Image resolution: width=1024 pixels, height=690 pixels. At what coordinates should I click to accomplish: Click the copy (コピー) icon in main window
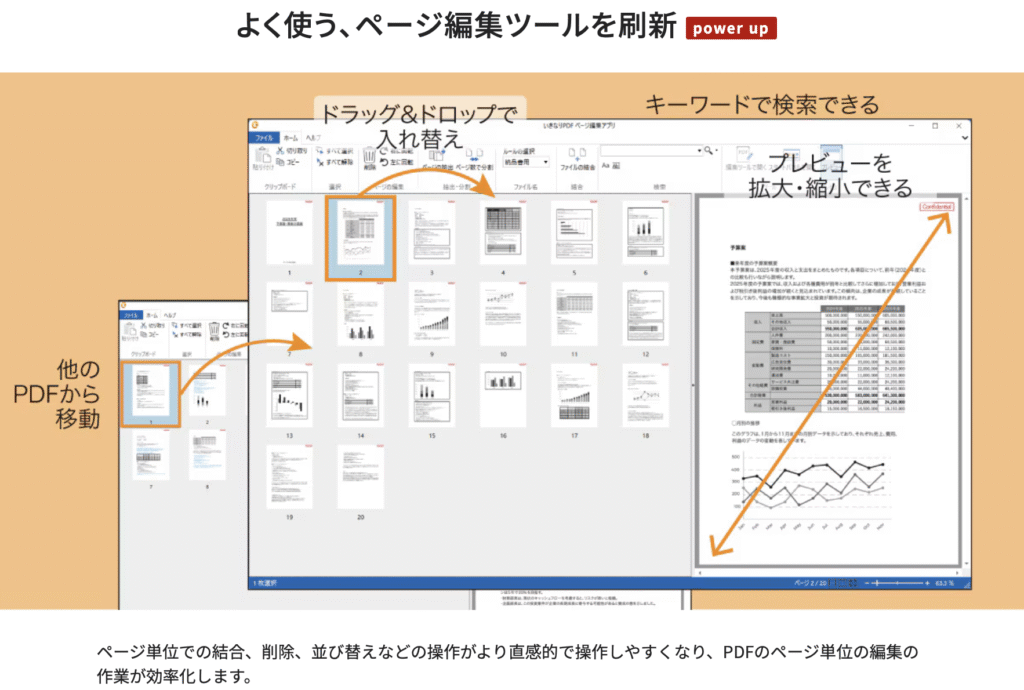click(x=280, y=162)
